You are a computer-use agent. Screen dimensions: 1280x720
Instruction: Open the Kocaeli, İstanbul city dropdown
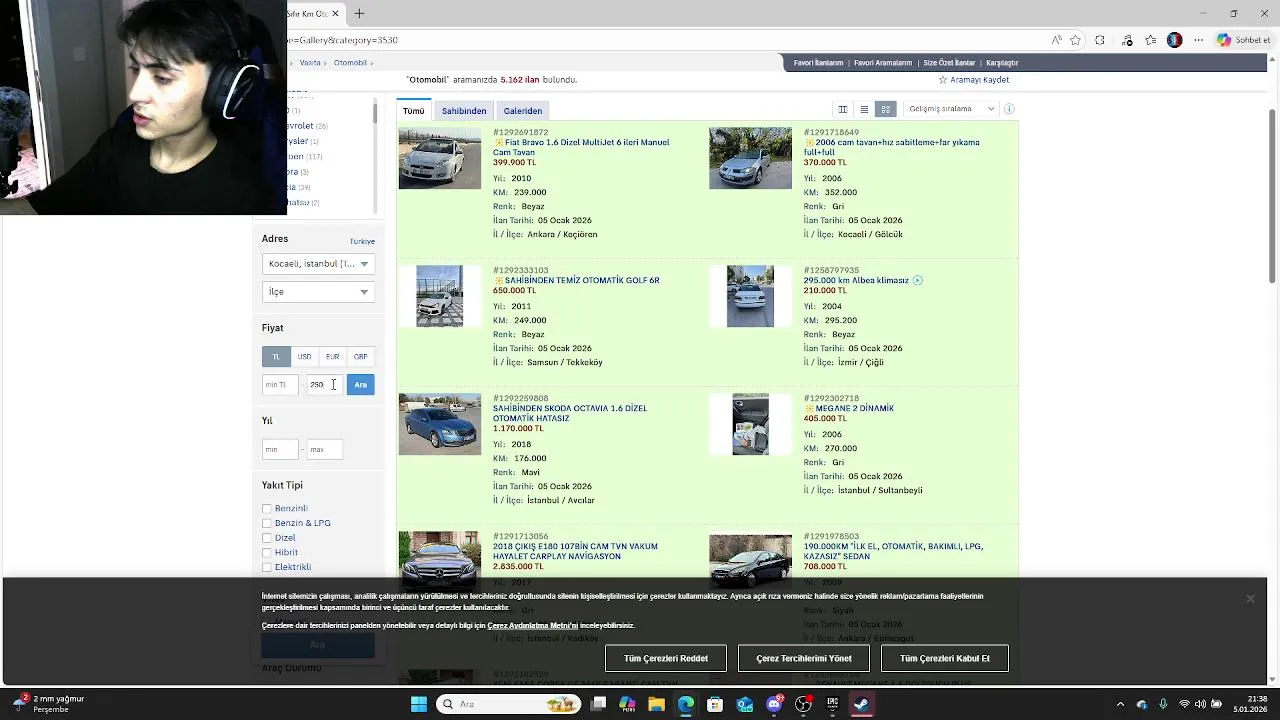click(x=318, y=264)
